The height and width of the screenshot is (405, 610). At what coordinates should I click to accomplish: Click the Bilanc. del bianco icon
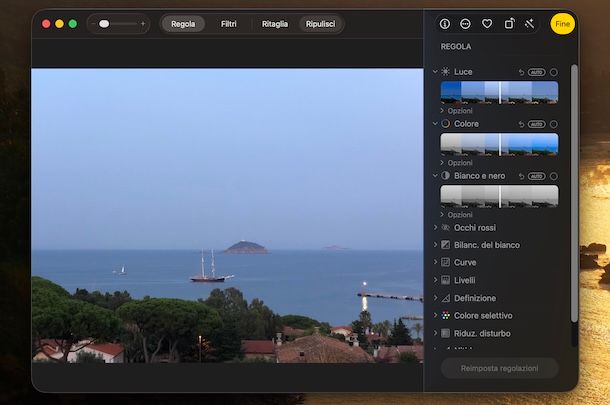pyautogui.click(x=445, y=245)
